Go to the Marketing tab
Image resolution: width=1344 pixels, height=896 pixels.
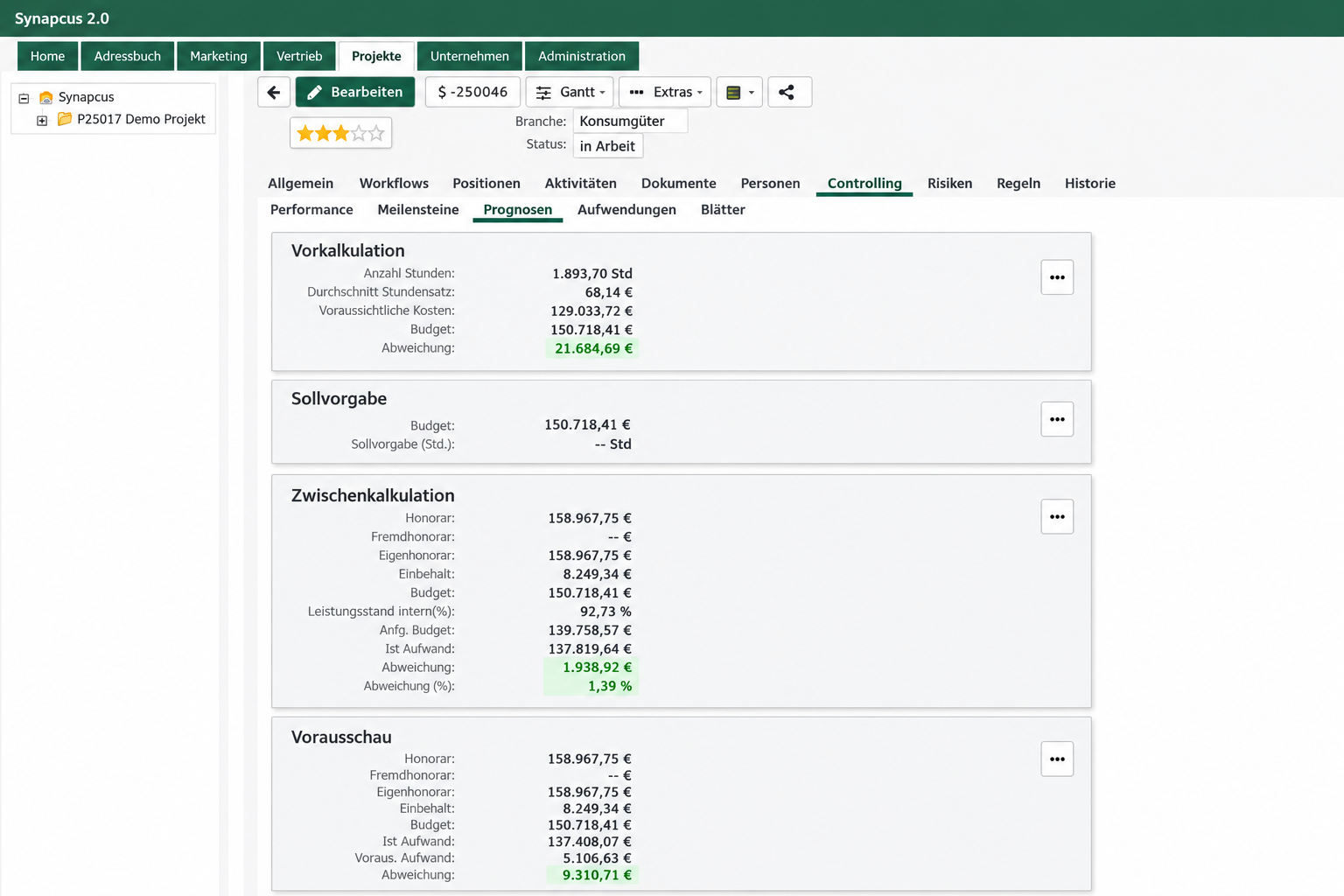click(219, 56)
